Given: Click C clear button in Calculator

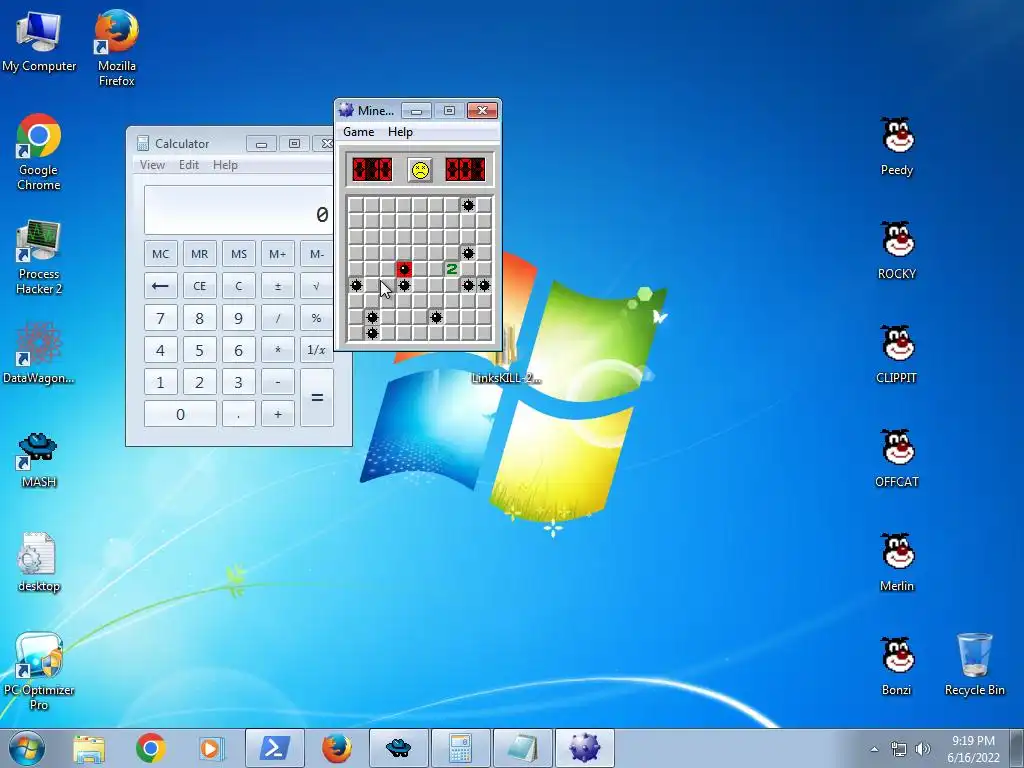Looking at the screenshot, I should (x=238, y=286).
